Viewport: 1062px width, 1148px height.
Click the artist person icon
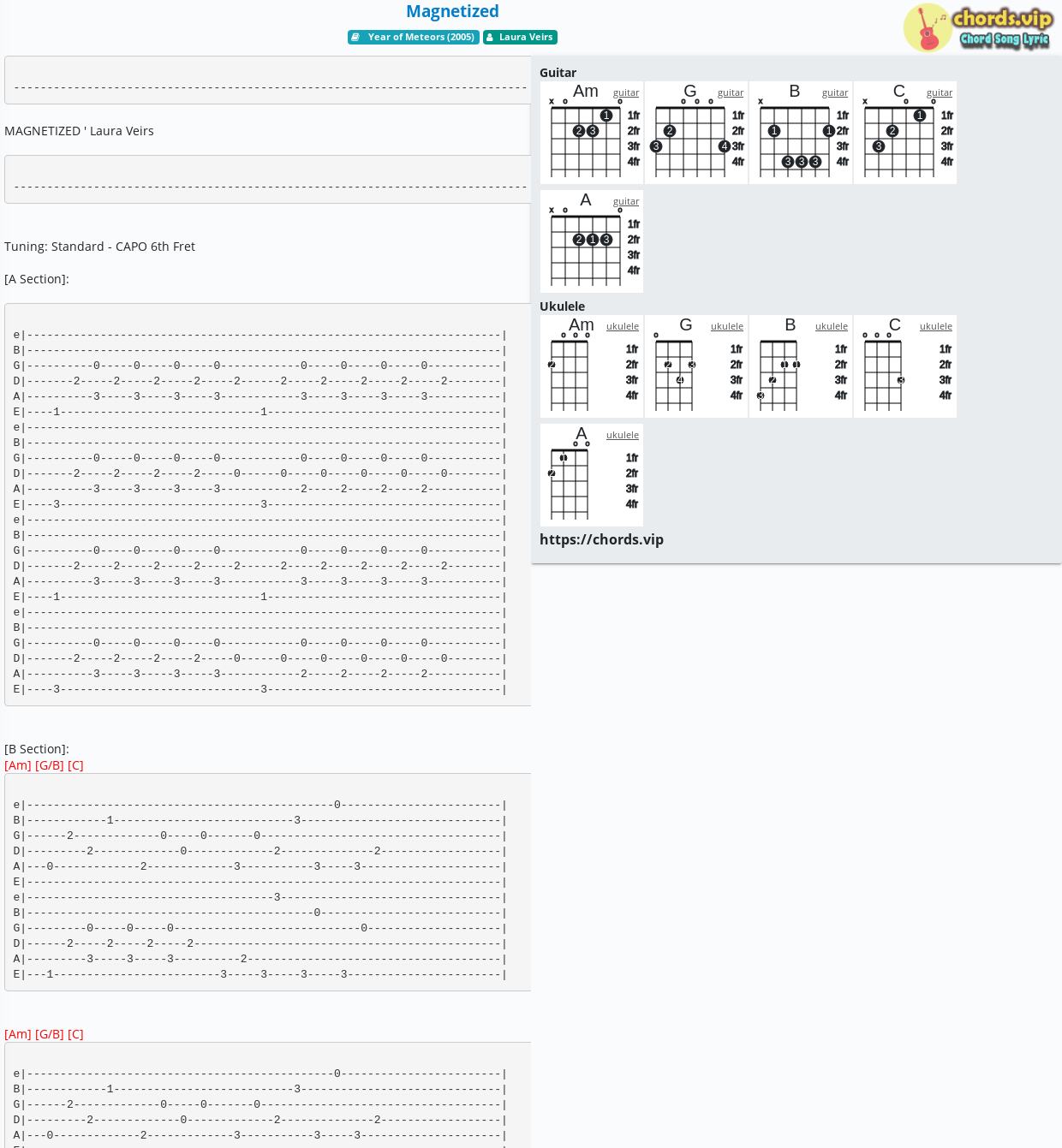(x=490, y=37)
